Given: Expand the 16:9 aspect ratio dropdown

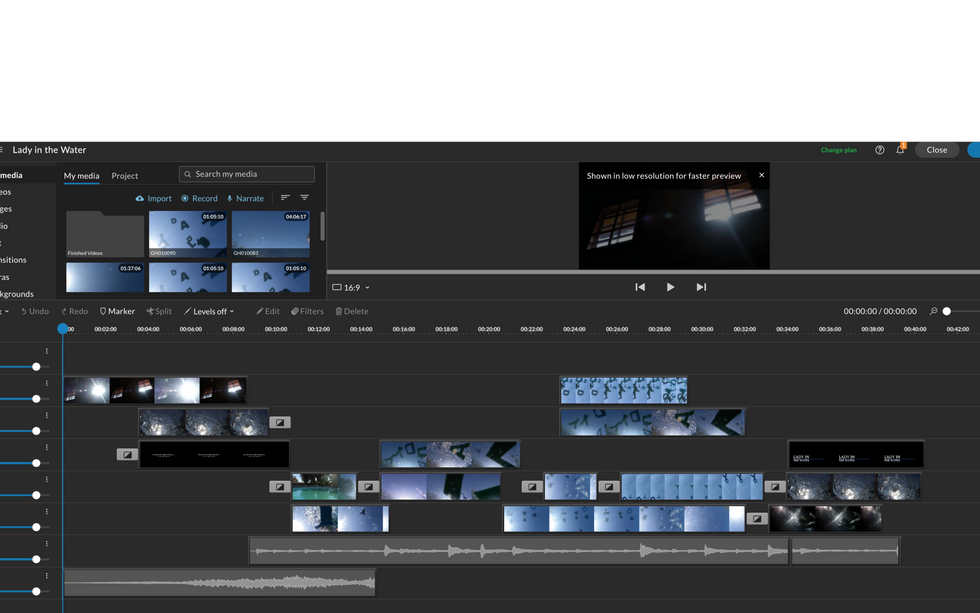Looking at the screenshot, I should click(351, 287).
